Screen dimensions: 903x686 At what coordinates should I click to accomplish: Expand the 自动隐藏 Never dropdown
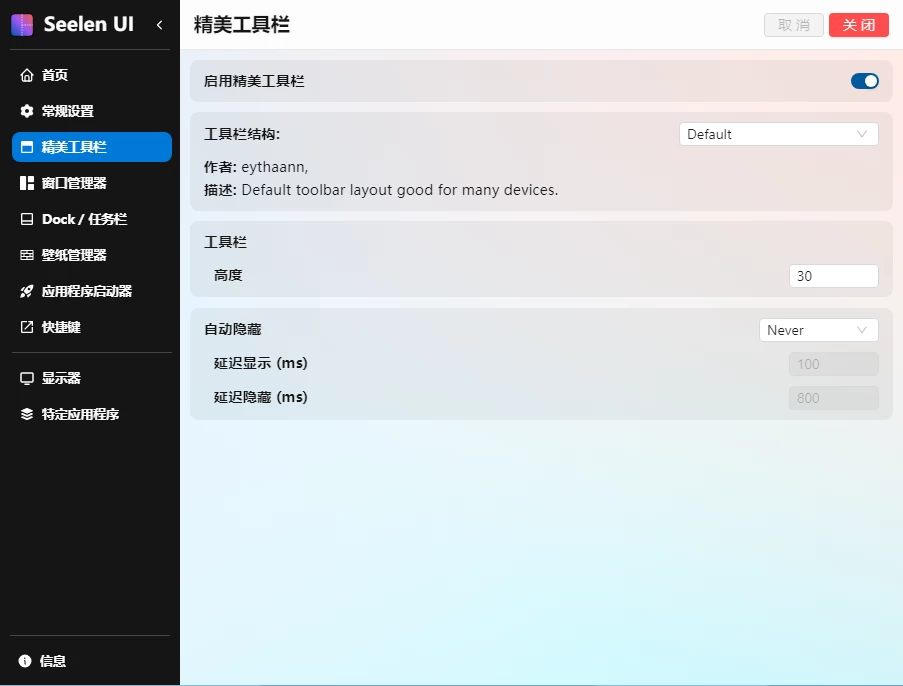tap(818, 330)
